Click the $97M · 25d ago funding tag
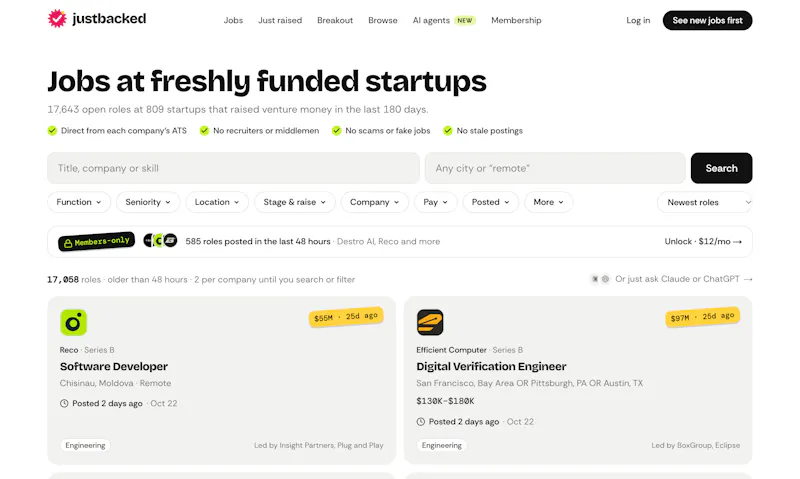The width and height of the screenshot is (800, 479). [703, 317]
